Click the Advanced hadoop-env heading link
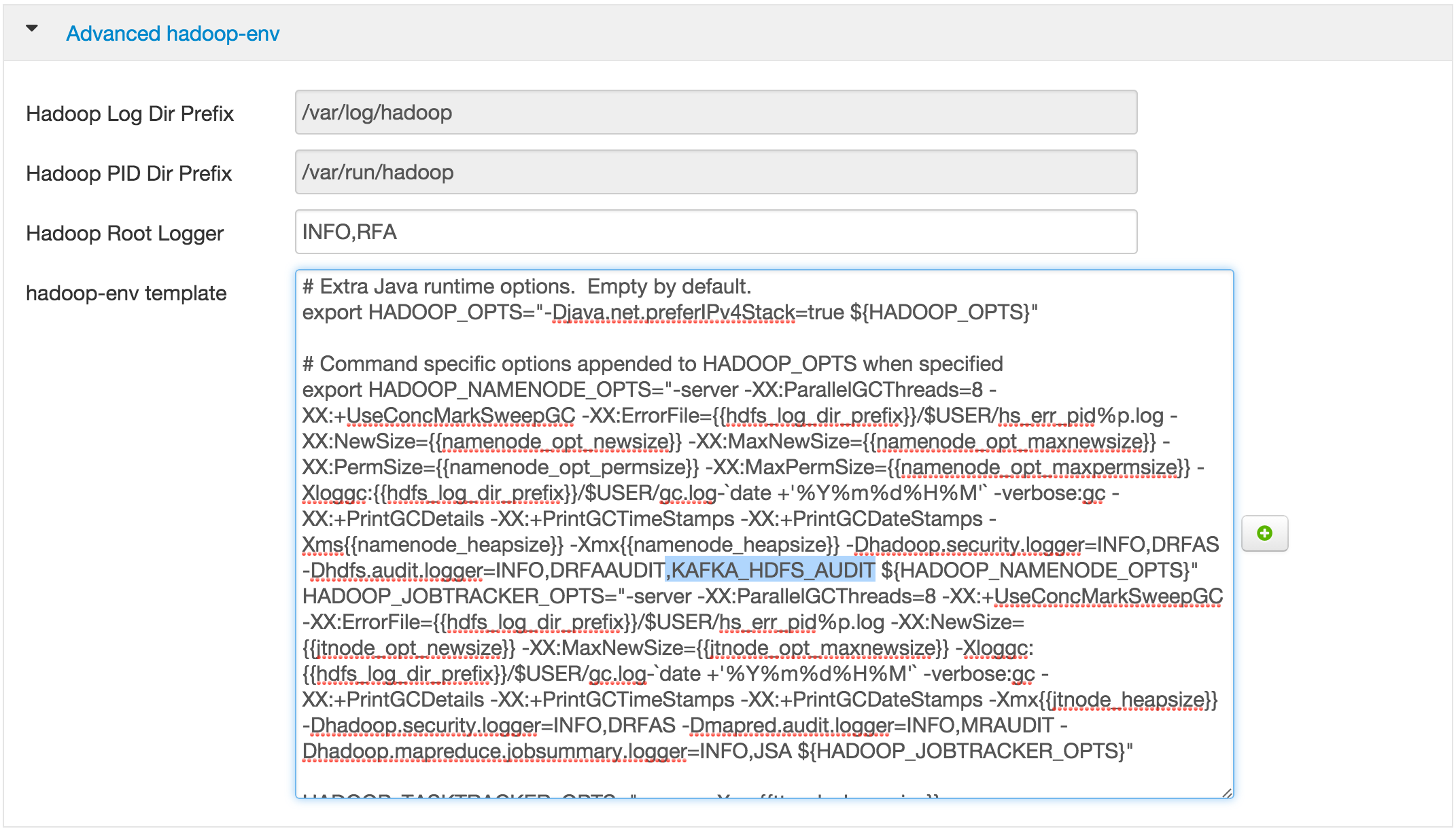Screen dimensions: 1456x833 [x=173, y=33]
